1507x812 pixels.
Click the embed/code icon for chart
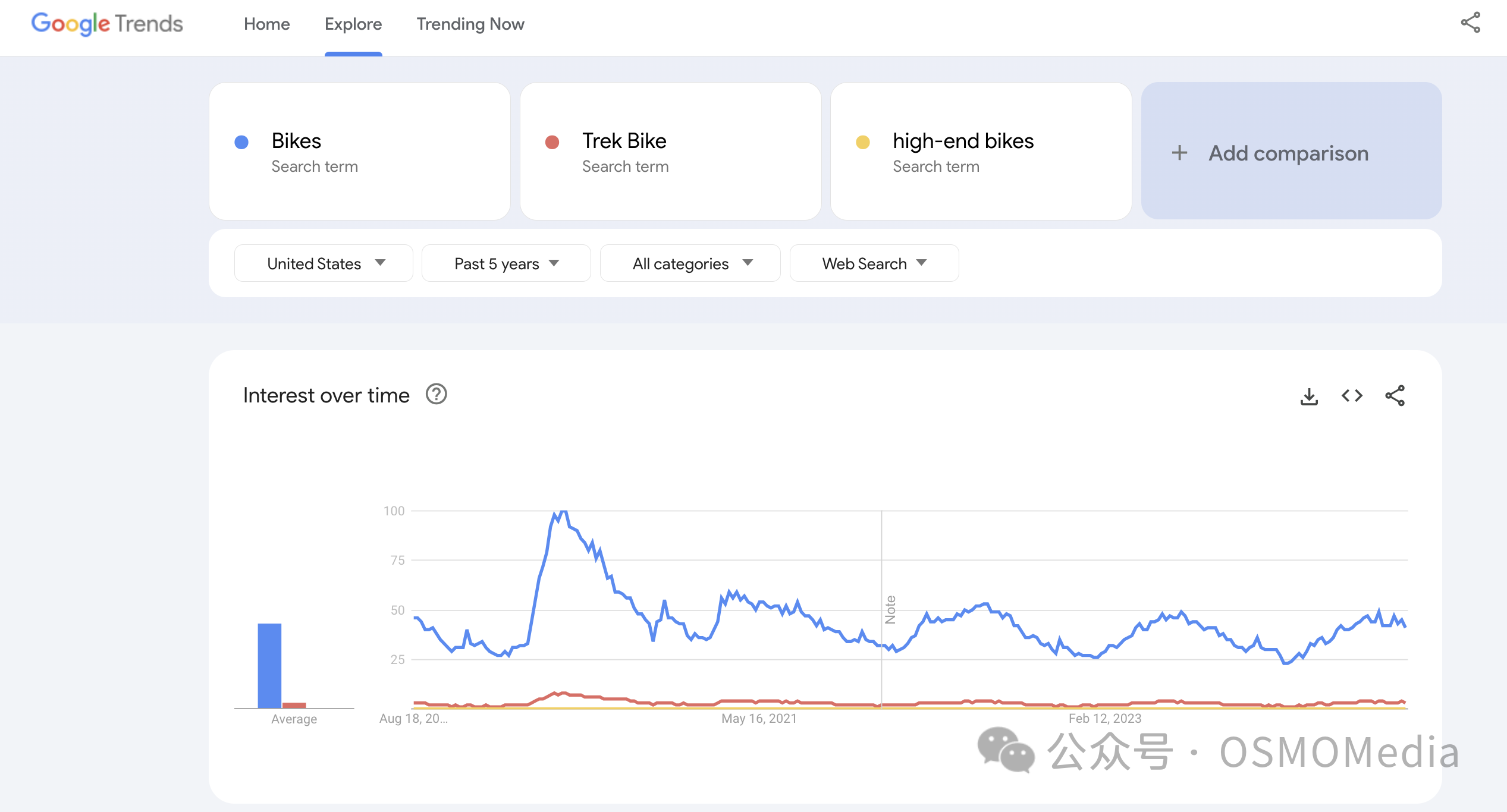pos(1352,395)
